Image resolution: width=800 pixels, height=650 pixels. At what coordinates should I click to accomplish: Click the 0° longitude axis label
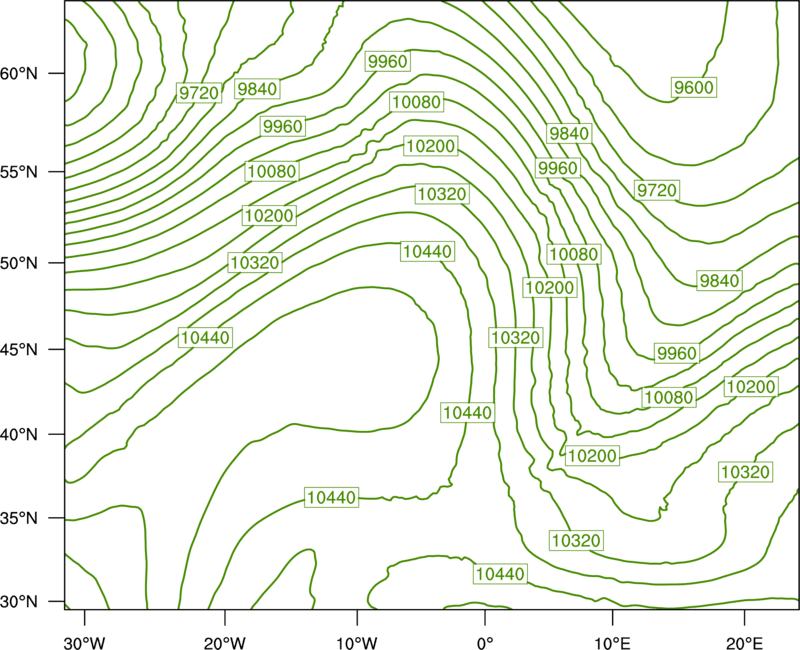(x=485, y=643)
